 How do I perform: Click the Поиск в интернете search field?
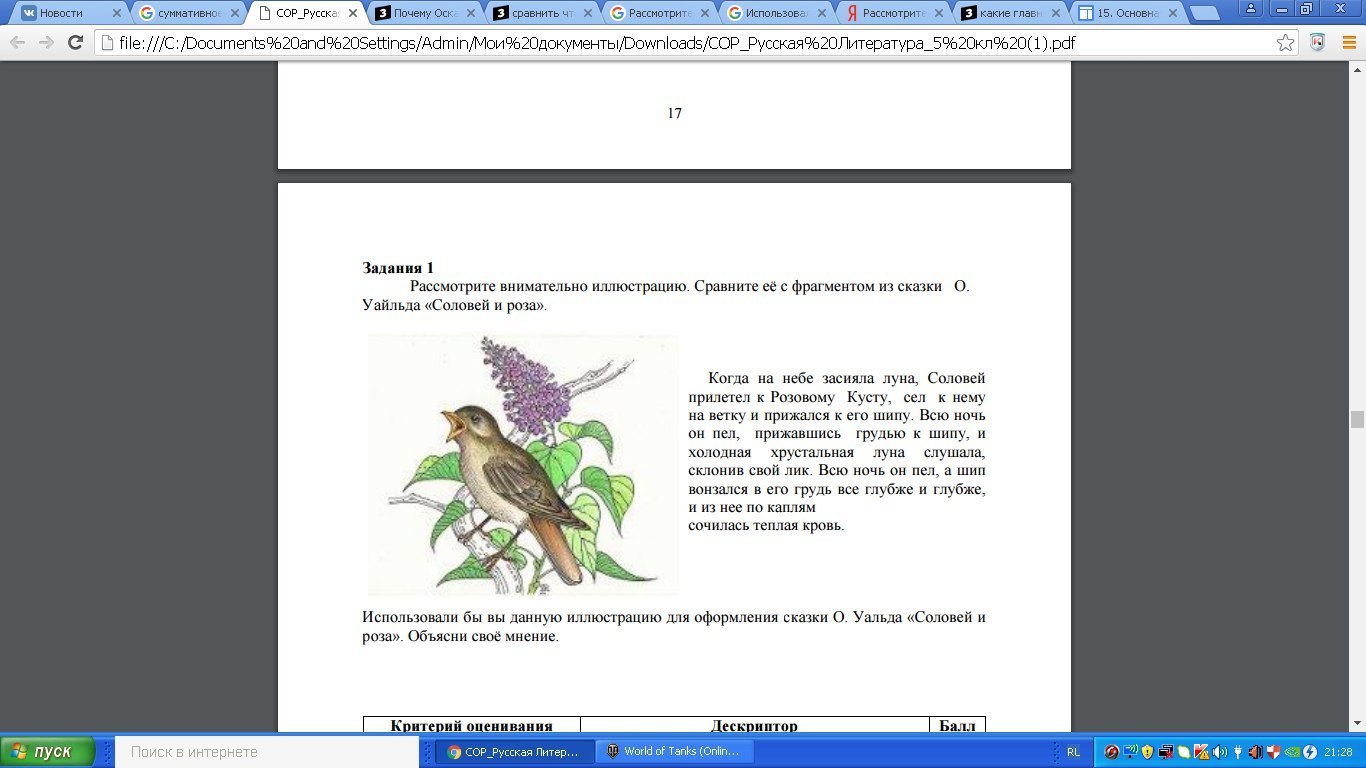click(x=266, y=752)
